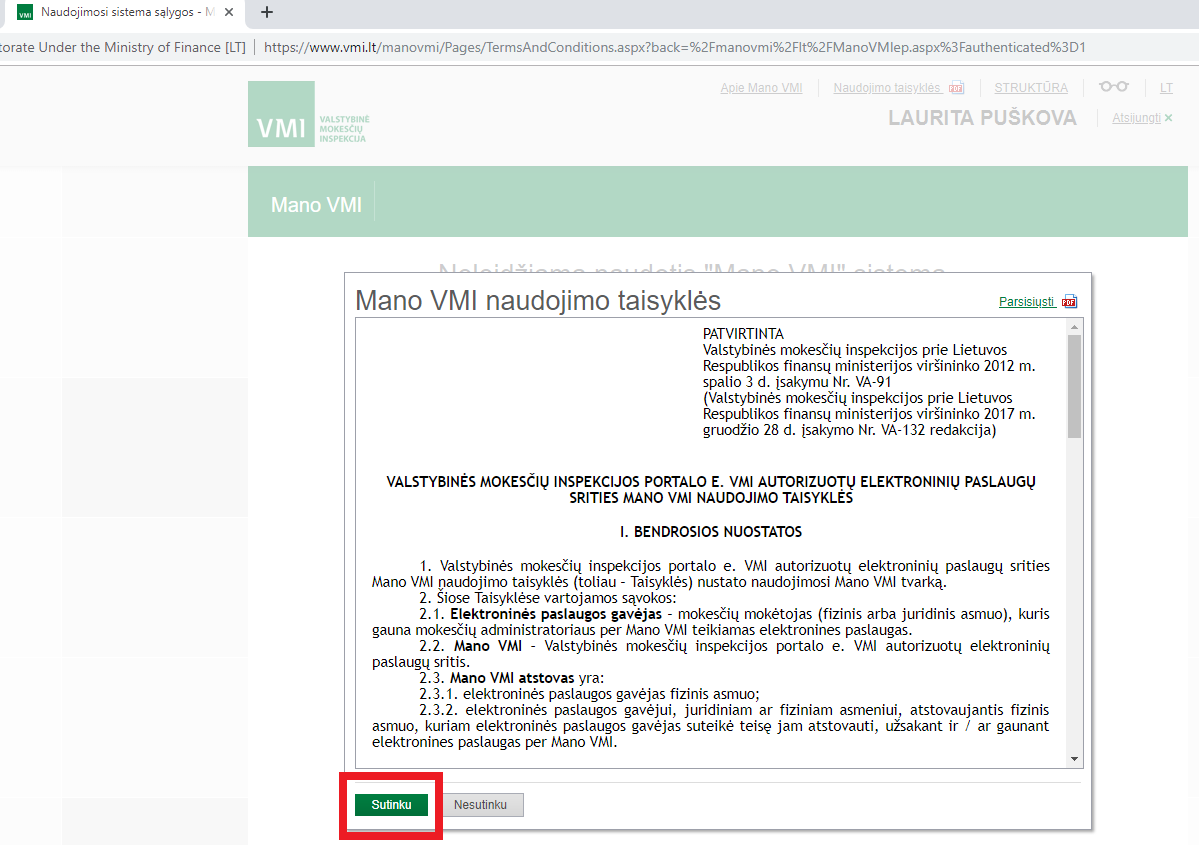Click the browser address bar URL

point(674,47)
